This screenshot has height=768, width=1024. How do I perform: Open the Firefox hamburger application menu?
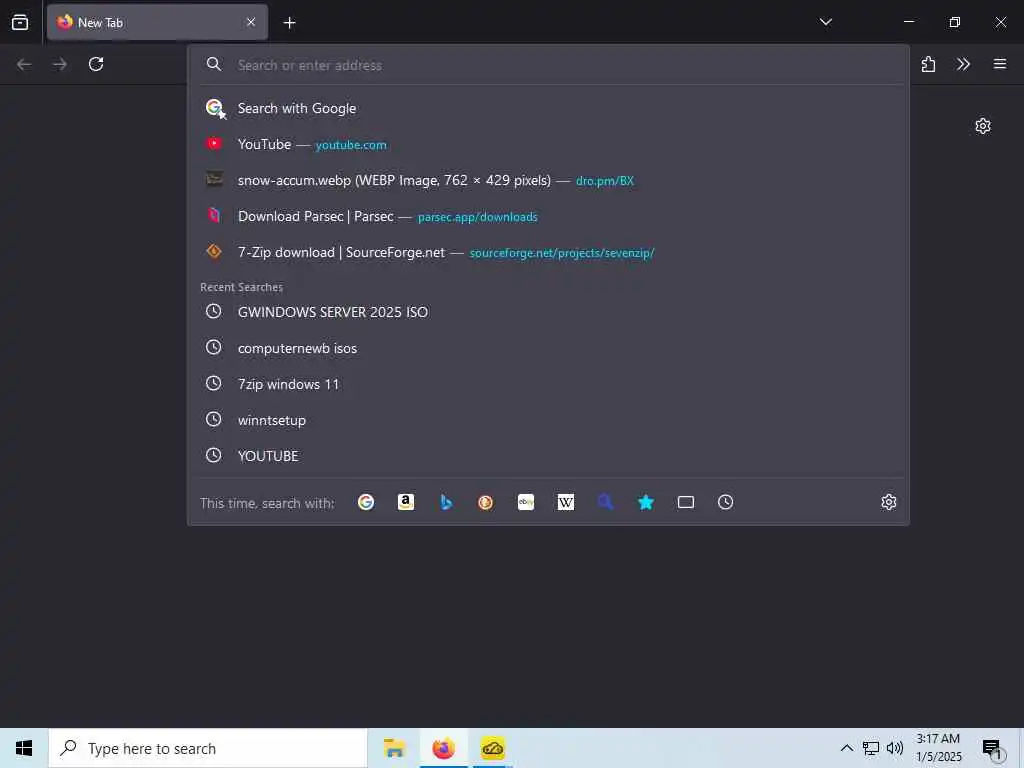pos(1000,64)
